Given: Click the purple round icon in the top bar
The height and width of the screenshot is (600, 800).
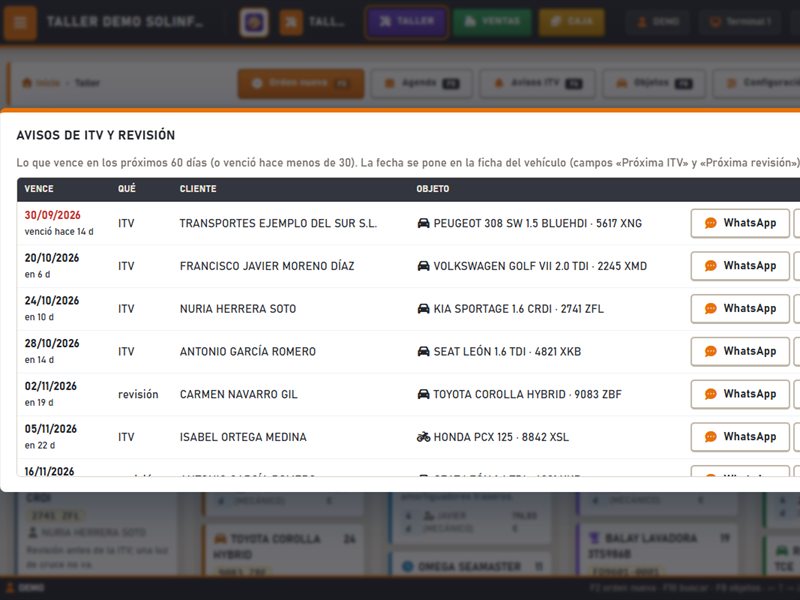Looking at the screenshot, I should click(254, 22).
